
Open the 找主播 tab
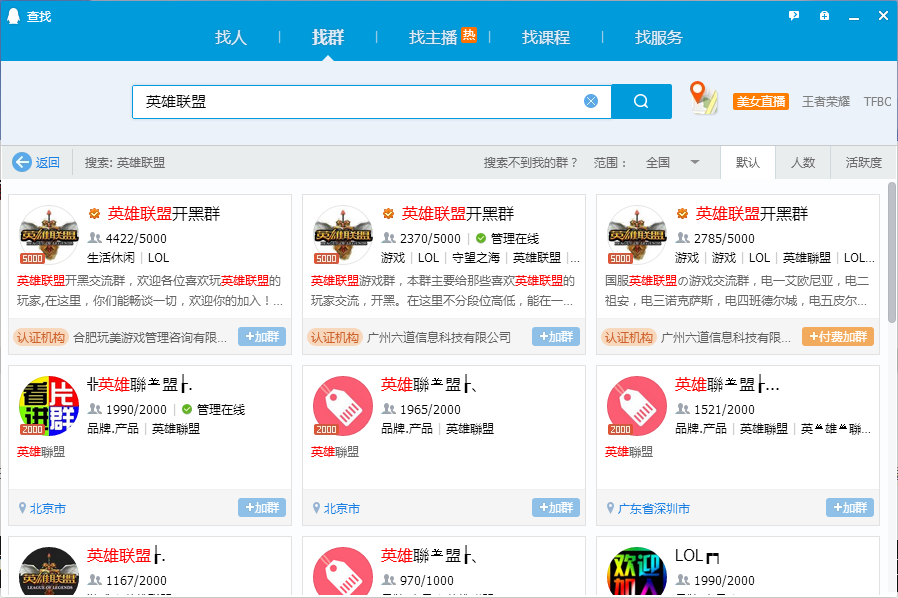pyautogui.click(x=432, y=37)
